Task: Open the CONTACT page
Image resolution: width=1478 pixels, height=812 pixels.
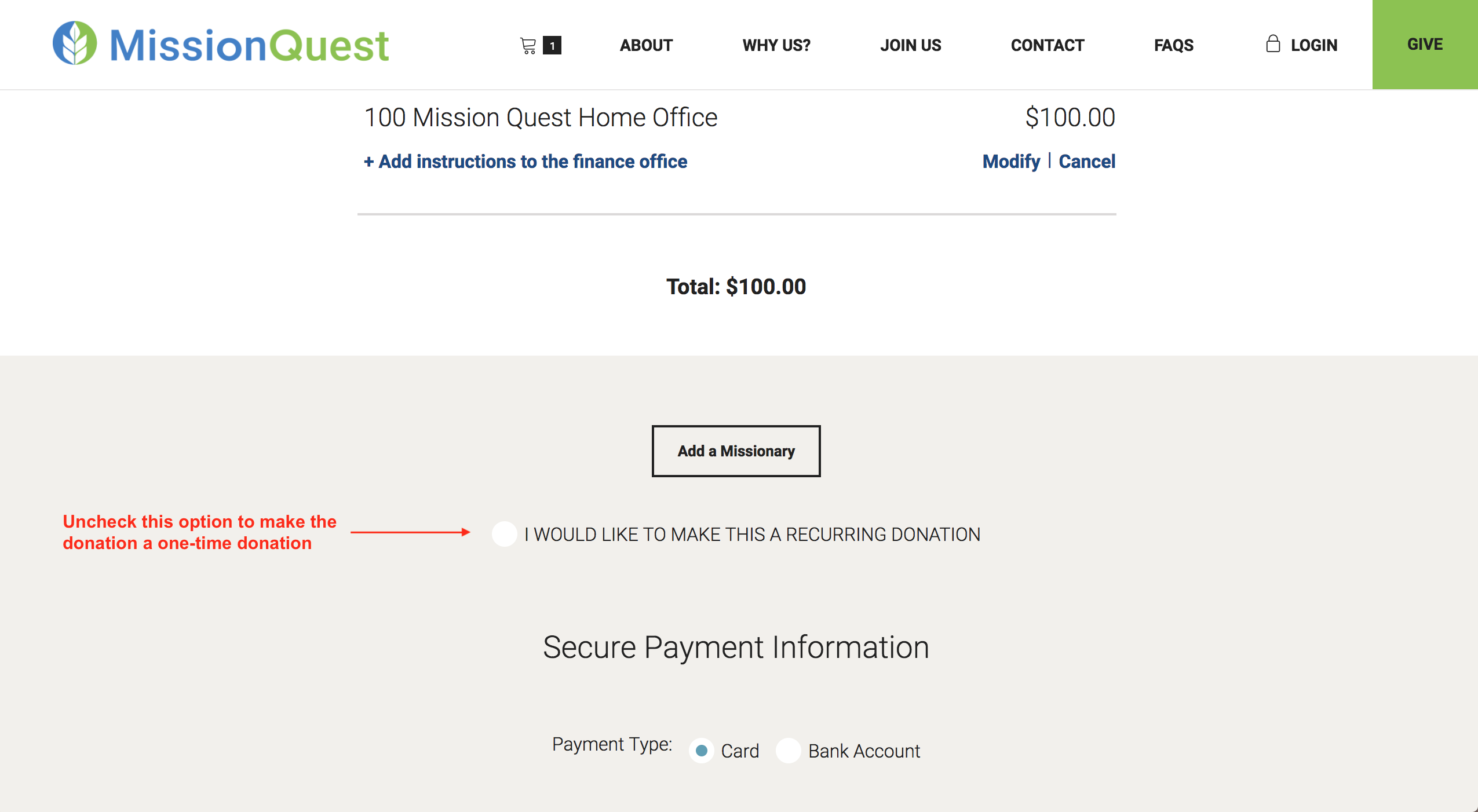Action: coord(1046,45)
